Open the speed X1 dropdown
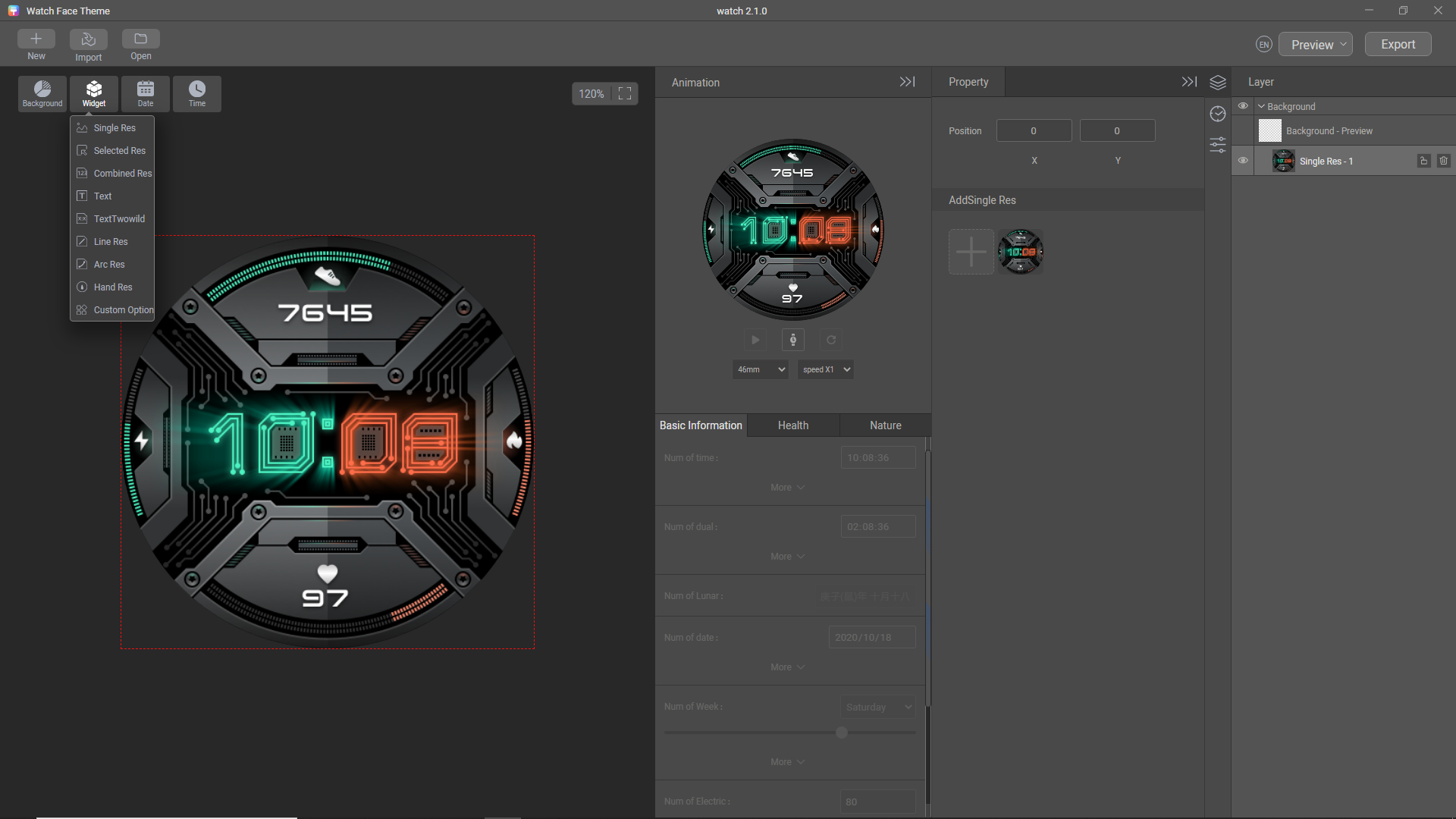 (826, 369)
